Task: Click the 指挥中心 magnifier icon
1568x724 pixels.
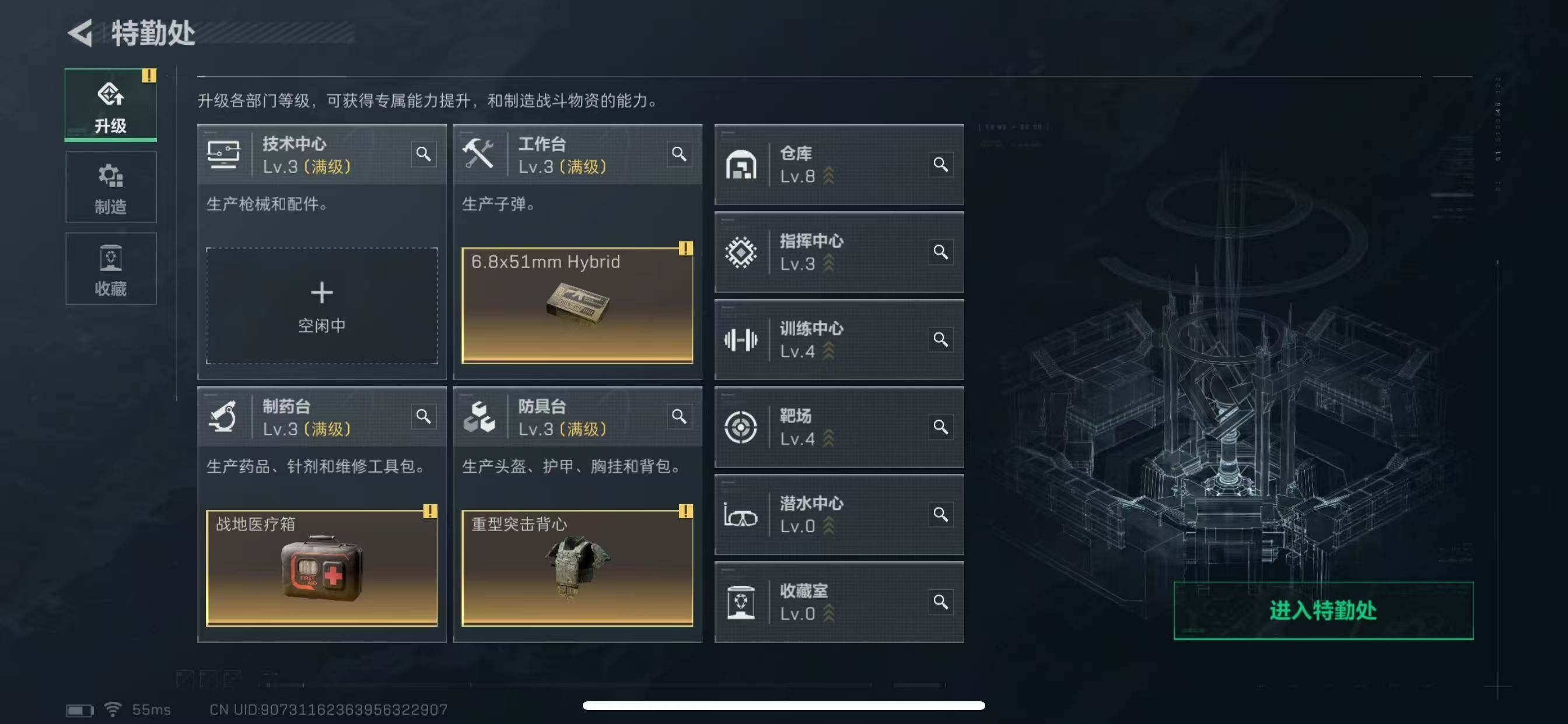Action: pos(940,252)
